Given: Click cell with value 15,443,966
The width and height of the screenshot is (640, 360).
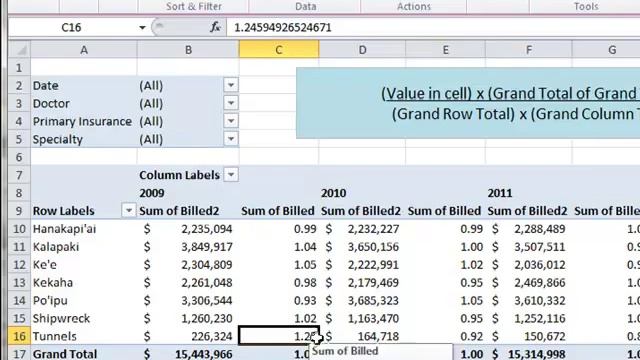Looking at the screenshot, I should coord(204,354).
